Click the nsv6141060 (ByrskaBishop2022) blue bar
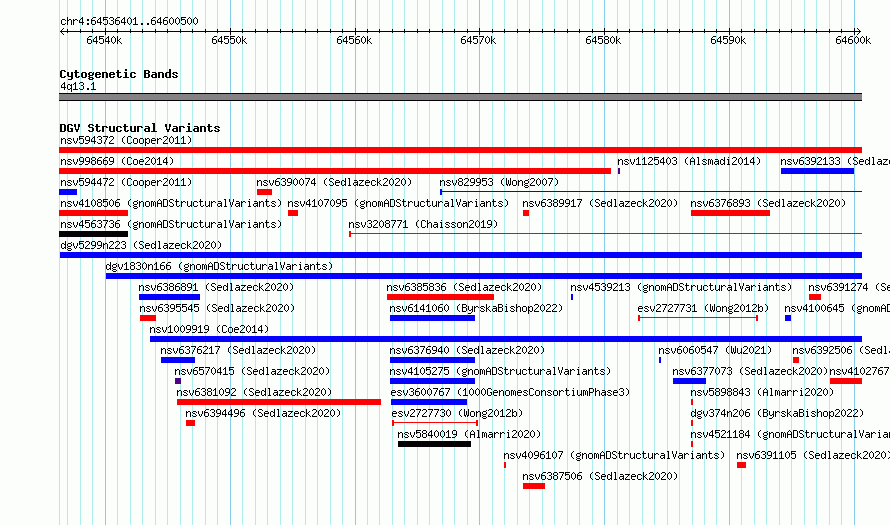The width and height of the screenshot is (890, 525). [x=433, y=318]
